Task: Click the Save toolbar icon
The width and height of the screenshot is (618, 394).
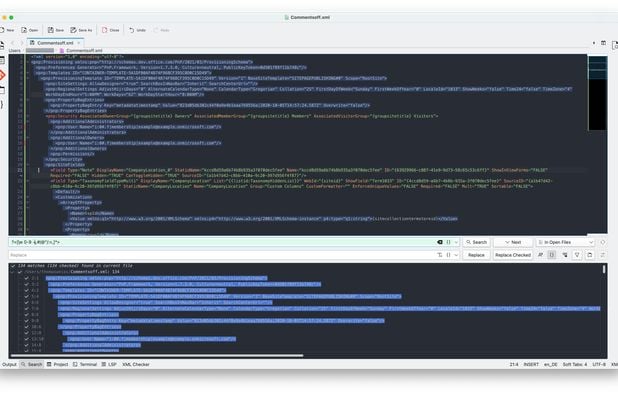Action: tap(56, 30)
